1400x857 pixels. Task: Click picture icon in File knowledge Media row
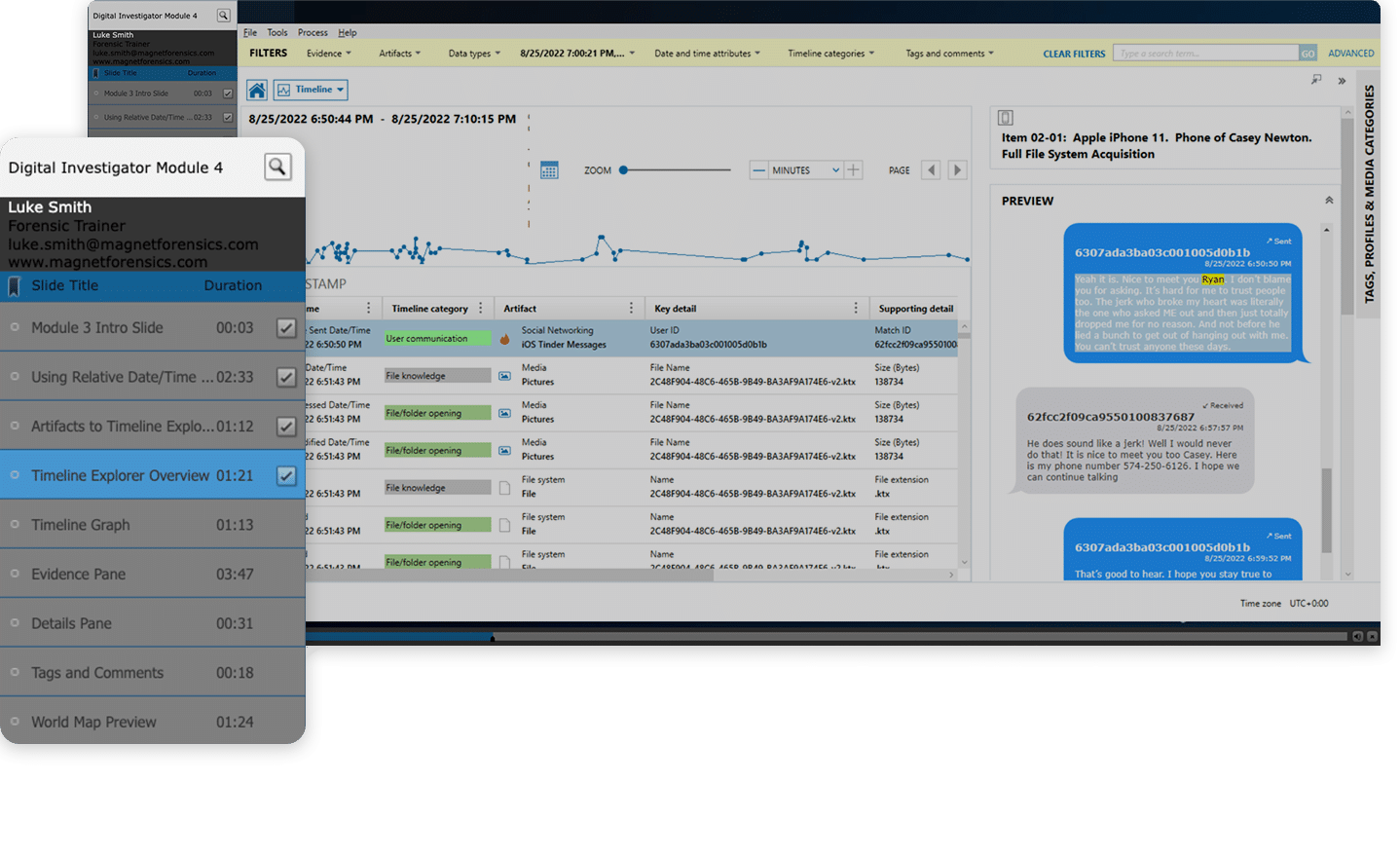click(504, 376)
